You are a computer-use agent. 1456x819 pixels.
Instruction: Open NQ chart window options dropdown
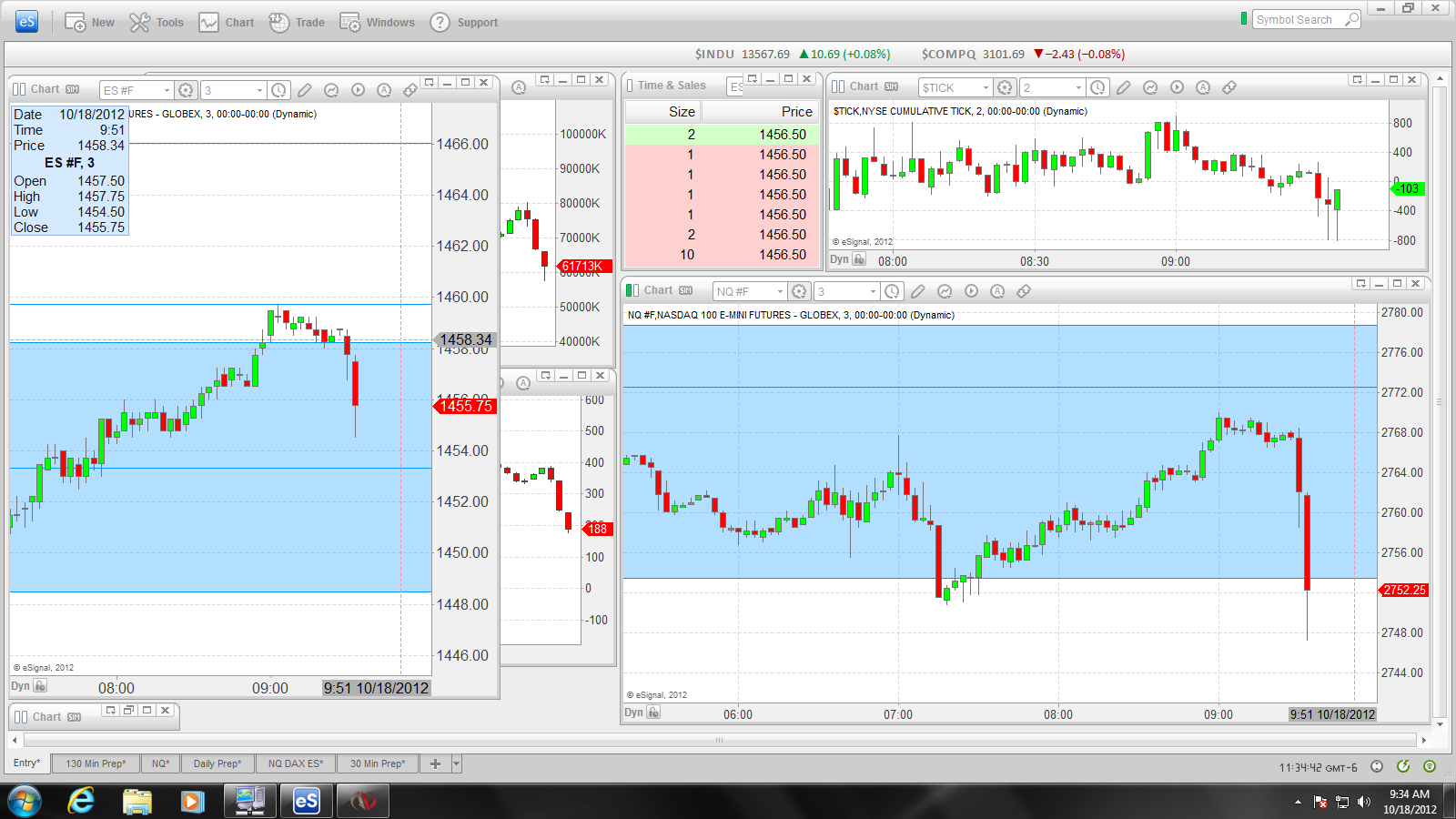tap(1361, 283)
